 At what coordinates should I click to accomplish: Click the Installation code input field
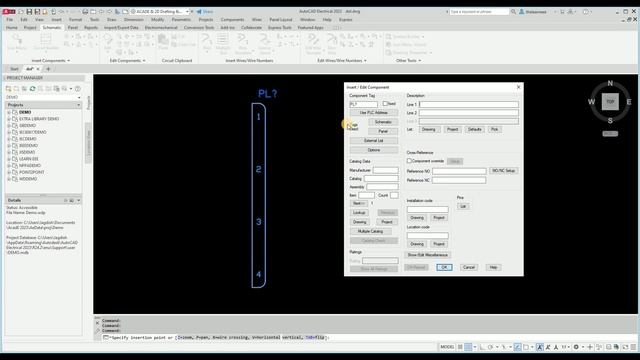click(427, 209)
